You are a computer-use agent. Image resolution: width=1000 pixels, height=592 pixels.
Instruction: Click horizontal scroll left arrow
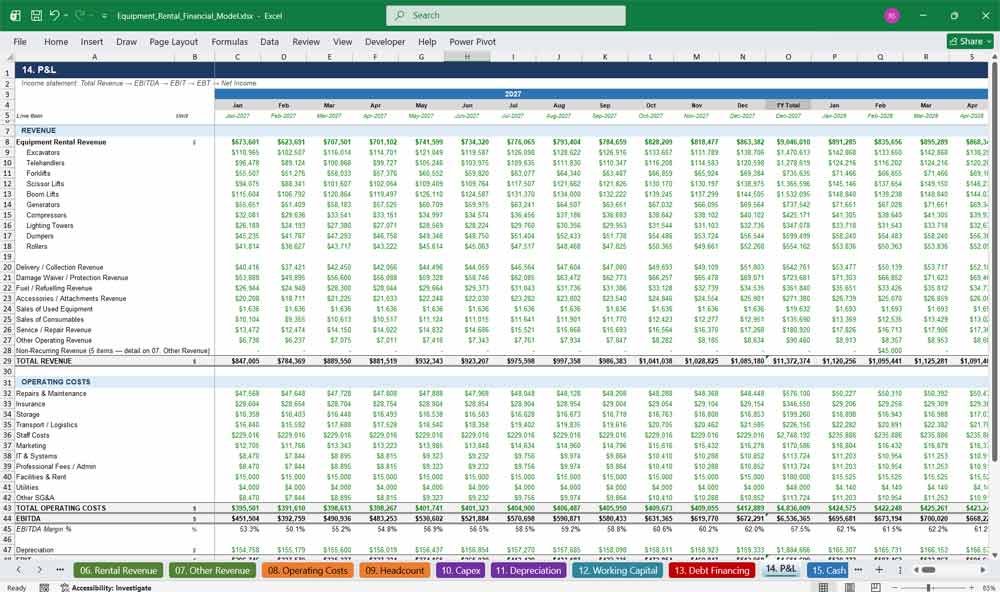[916, 570]
